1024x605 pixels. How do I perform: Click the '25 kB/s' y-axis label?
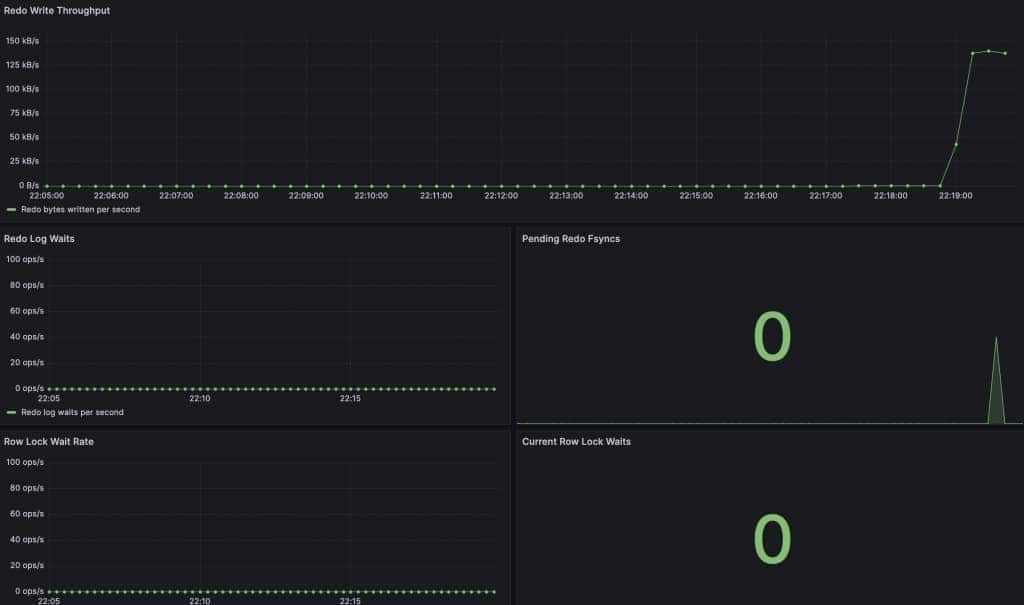point(24,161)
